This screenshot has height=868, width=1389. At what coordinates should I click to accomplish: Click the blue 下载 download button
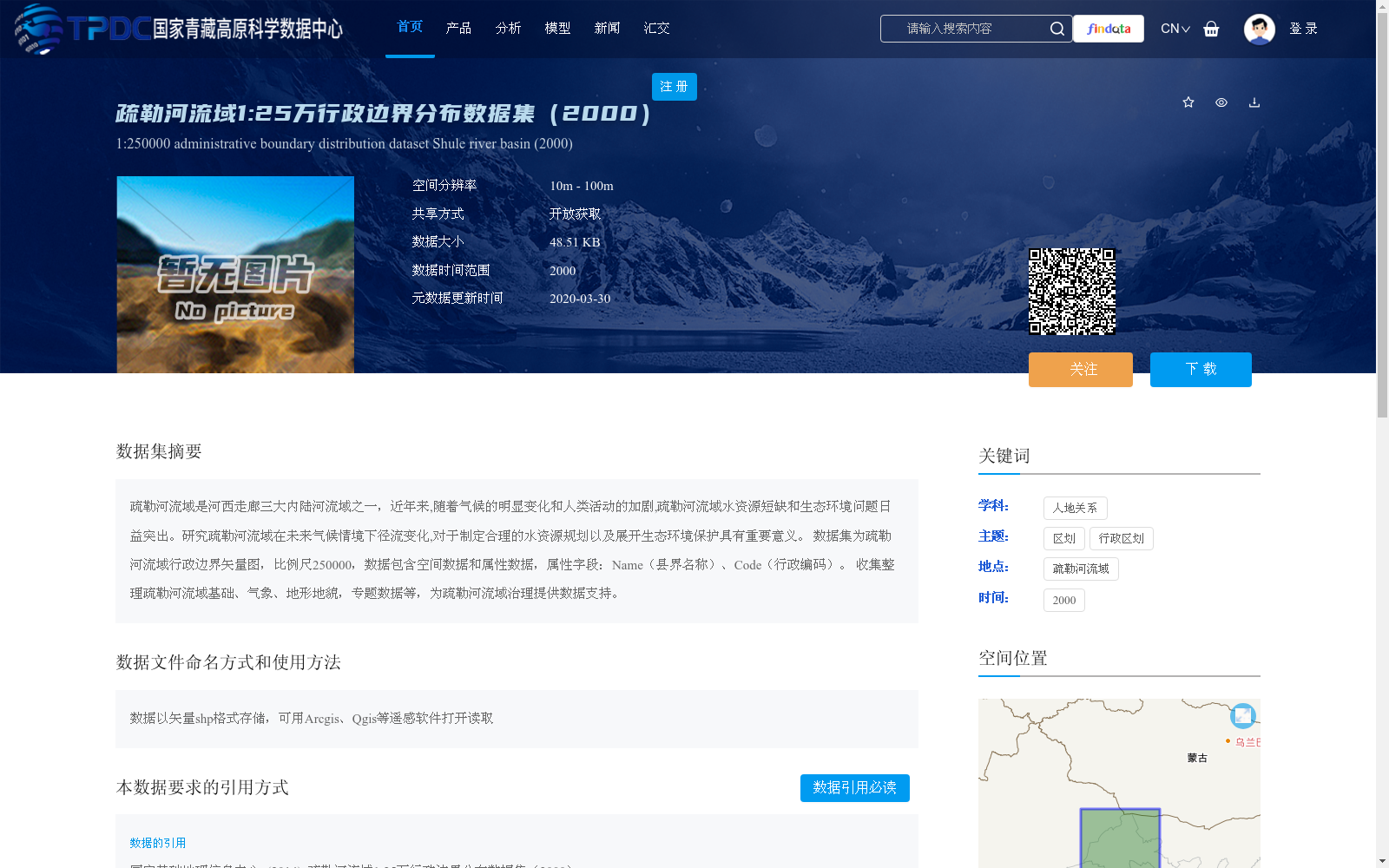pos(1201,370)
